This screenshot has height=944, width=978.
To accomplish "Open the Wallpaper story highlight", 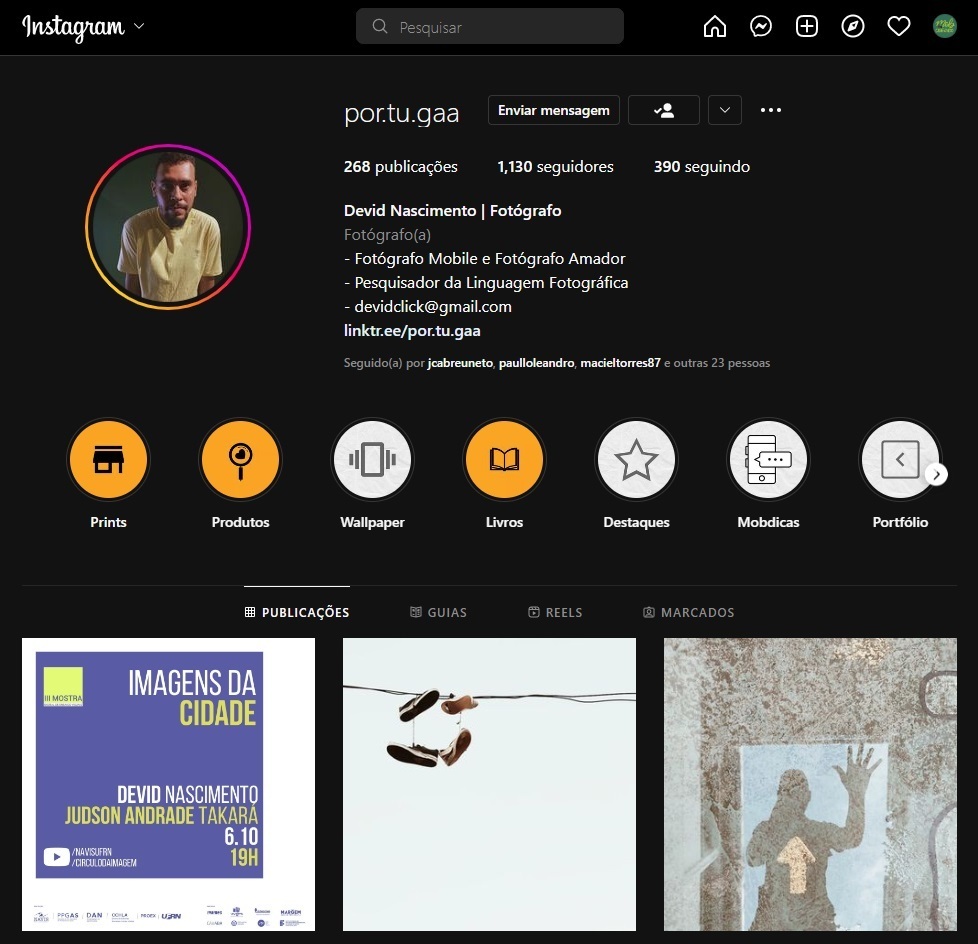I will [x=372, y=460].
